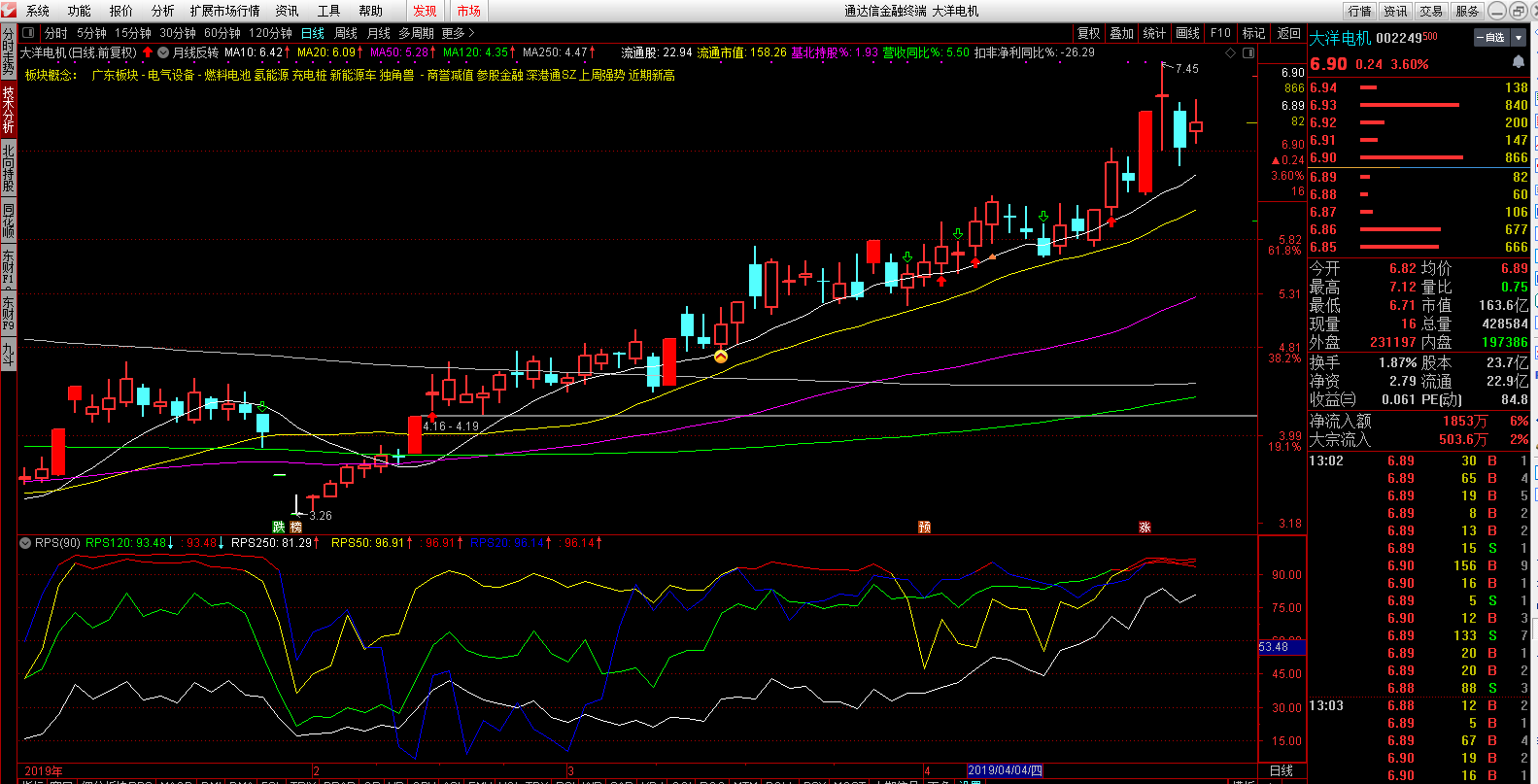Click the 统计 toolbar button

(1154, 33)
